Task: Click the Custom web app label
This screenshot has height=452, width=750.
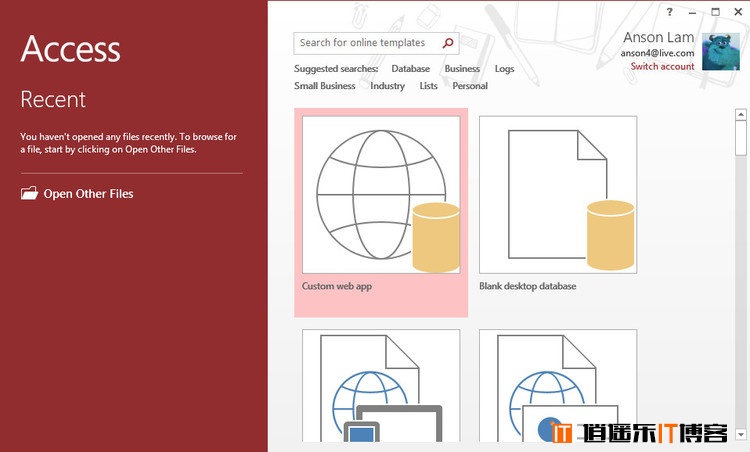Action: pyautogui.click(x=337, y=286)
